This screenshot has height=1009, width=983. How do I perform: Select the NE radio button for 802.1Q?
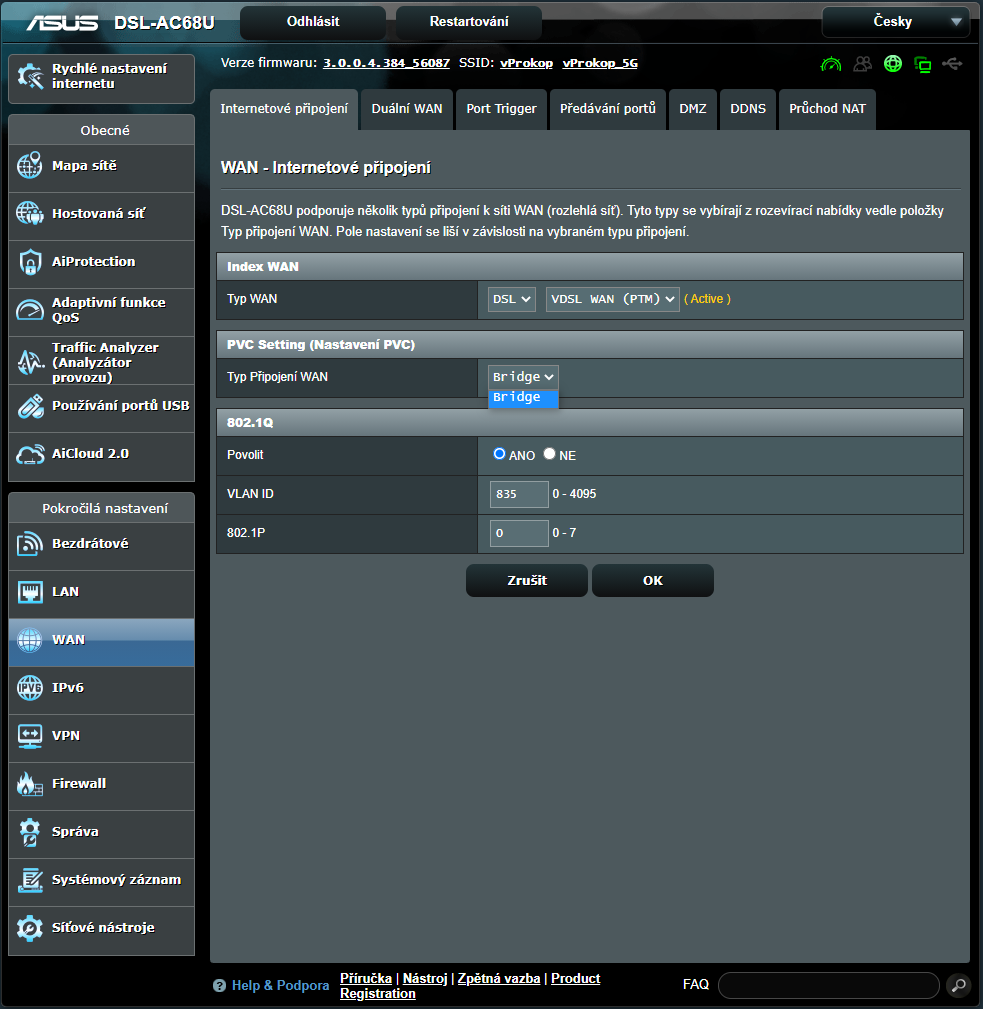(549, 454)
